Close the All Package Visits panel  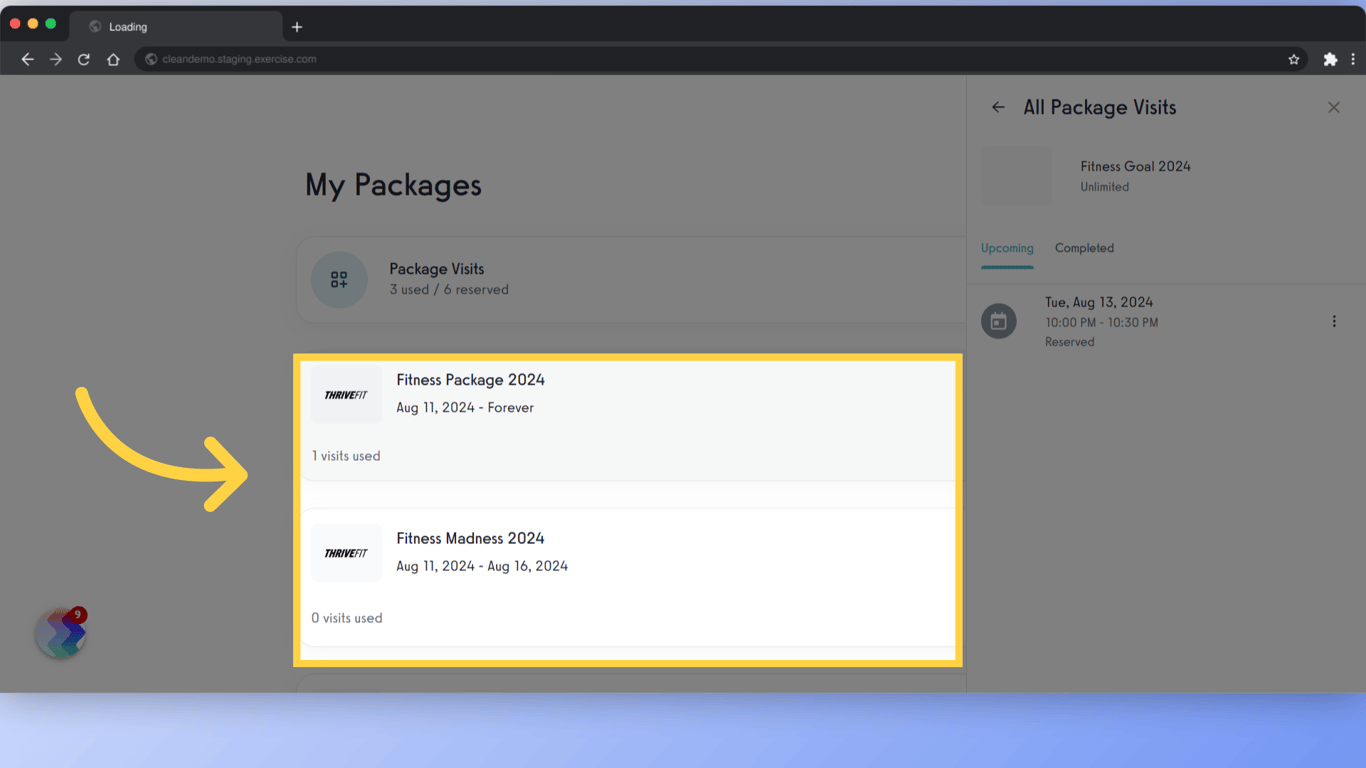click(x=1334, y=107)
